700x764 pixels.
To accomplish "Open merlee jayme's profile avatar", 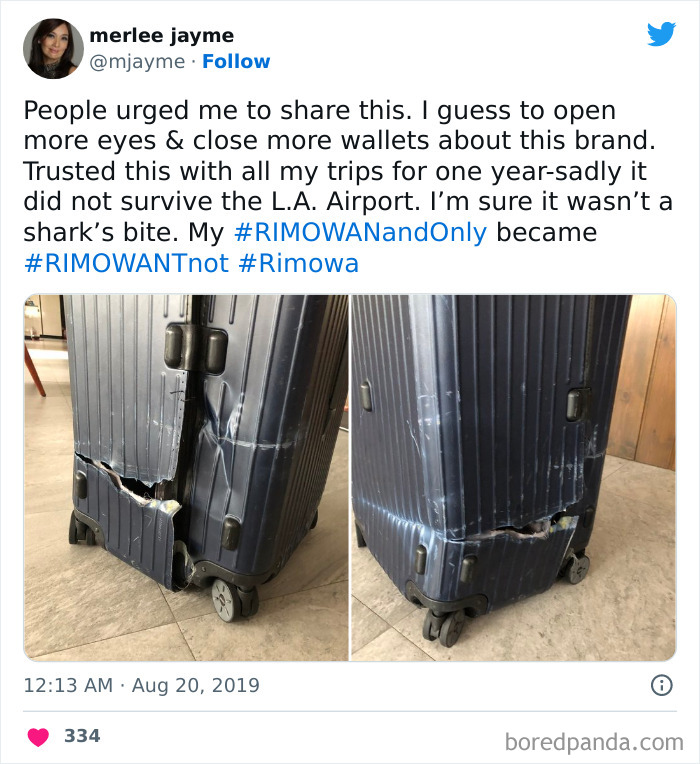I will coord(53,48).
